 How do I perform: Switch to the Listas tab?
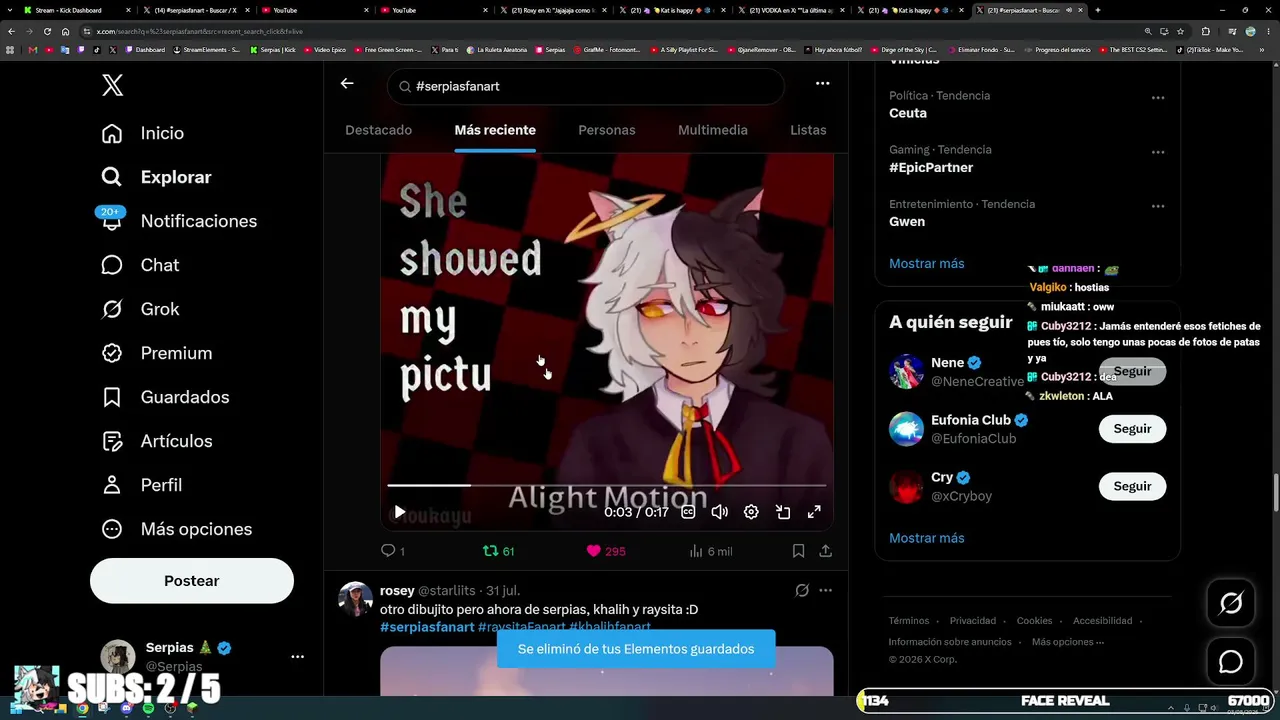[808, 130]
